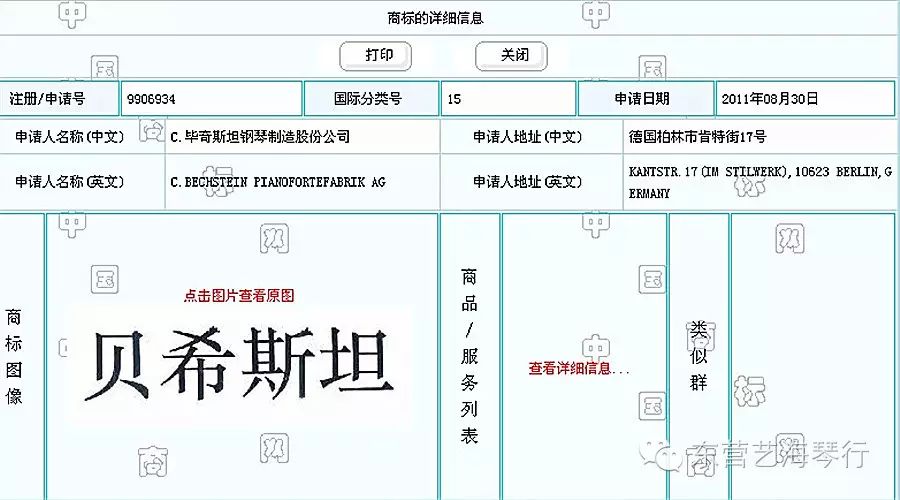Viewport: 900px width, 500px height.
Task: Click the 申请人名称(中文) label
Action: pyautogui.click(x=69, y=137)
